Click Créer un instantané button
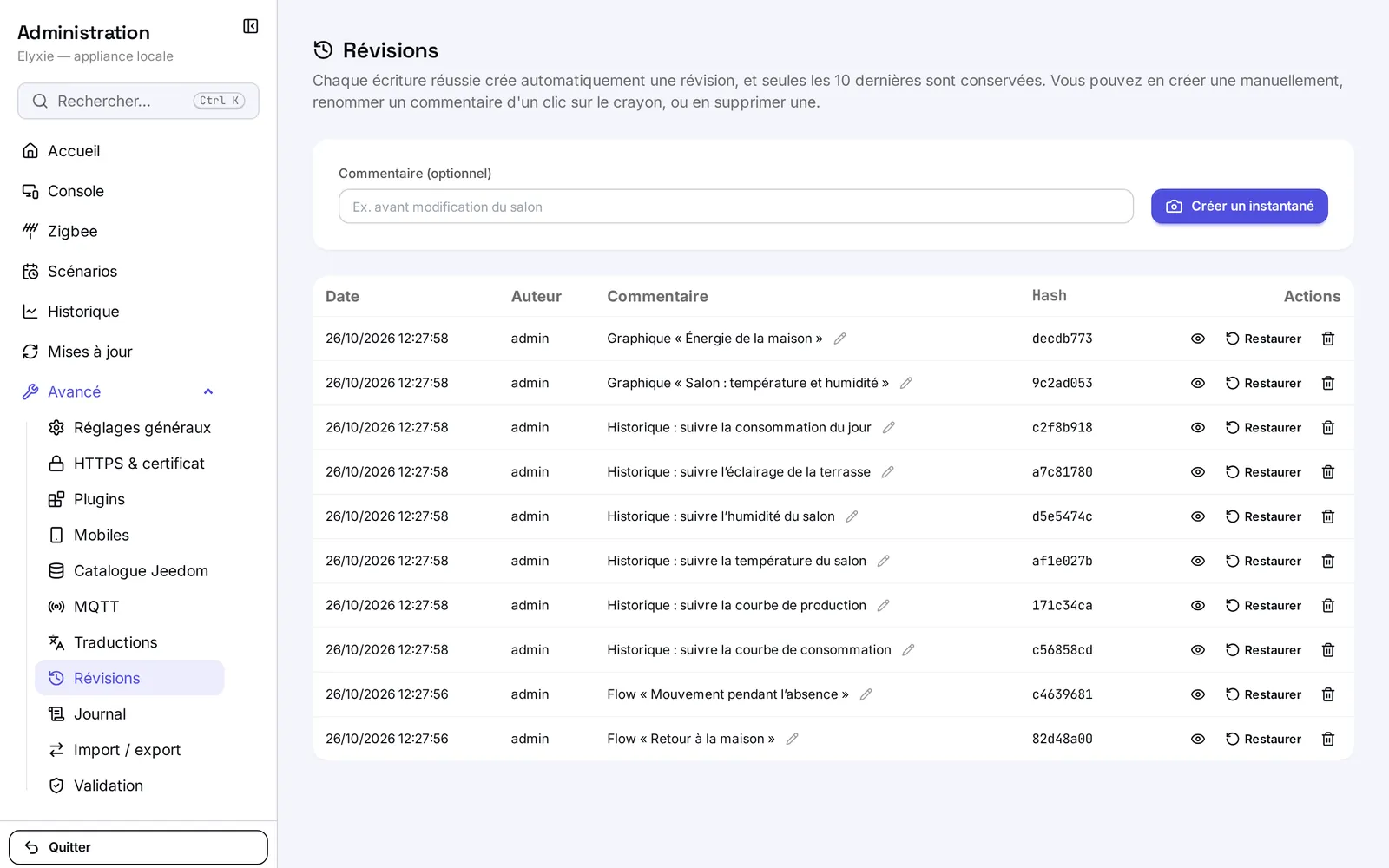 coord(1239,207)
